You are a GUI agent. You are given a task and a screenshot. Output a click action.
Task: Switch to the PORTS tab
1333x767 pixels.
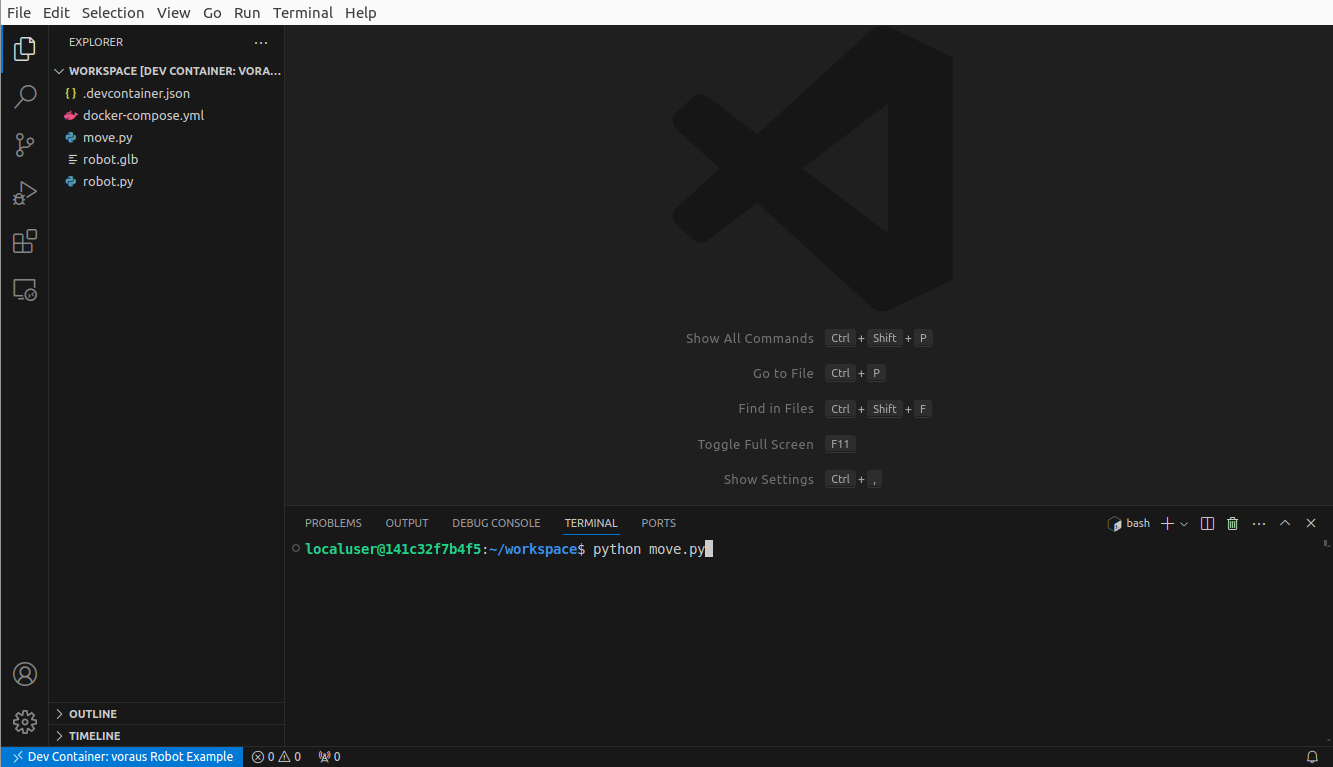tap(659, 523)
